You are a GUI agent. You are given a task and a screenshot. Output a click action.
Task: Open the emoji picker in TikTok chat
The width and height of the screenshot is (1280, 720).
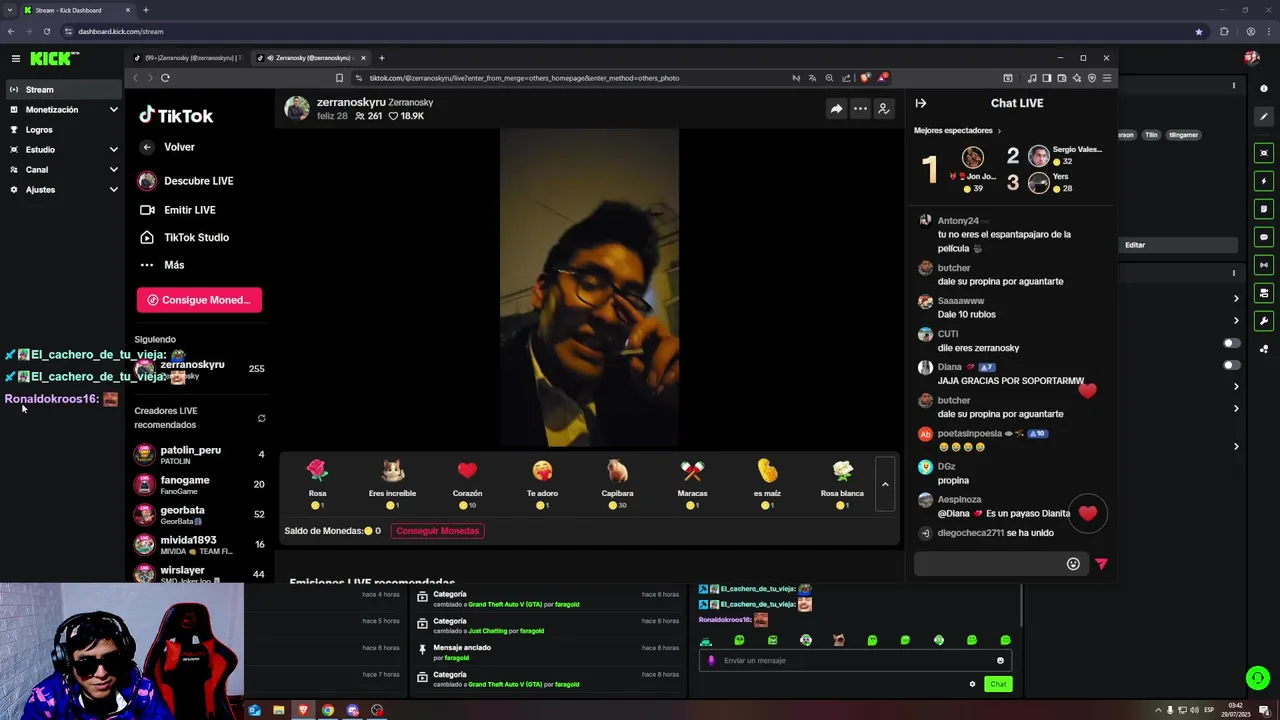click(x=1073, y=564)
